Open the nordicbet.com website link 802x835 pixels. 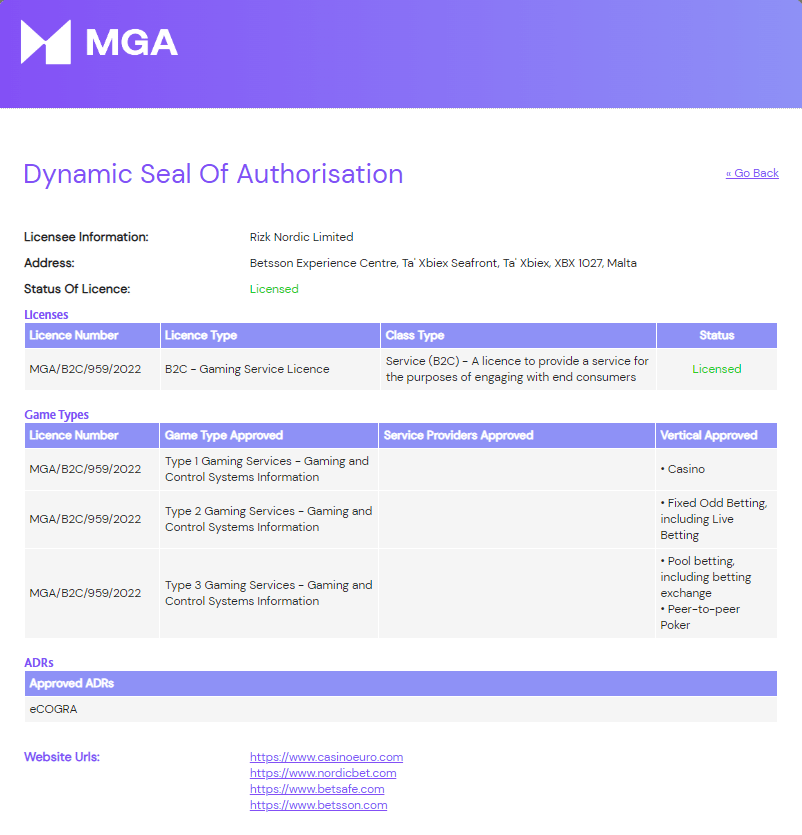click(323, 773)
